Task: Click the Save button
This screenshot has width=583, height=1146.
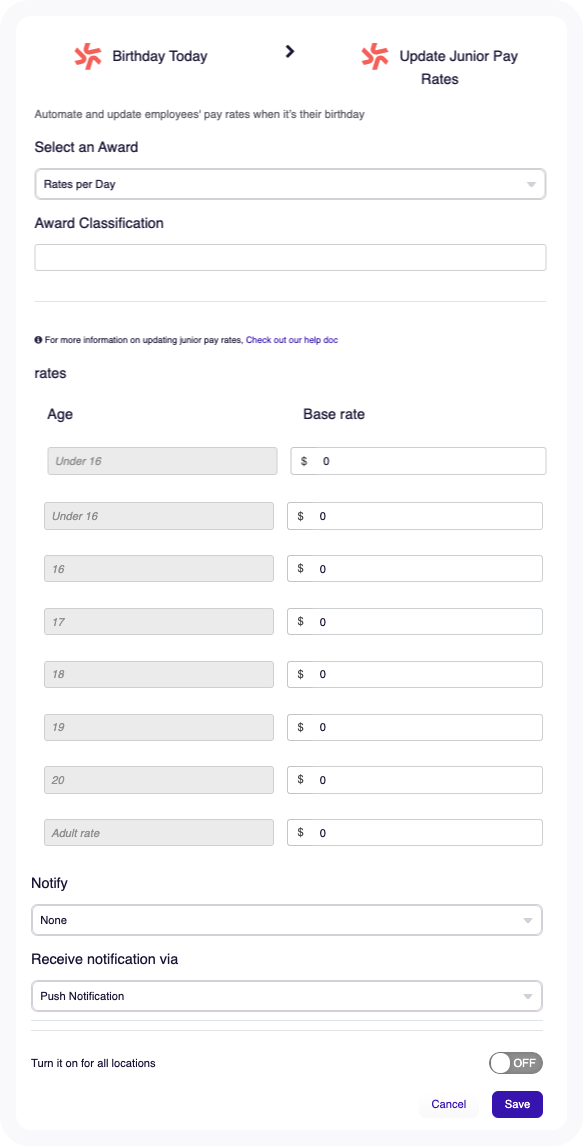Action: coord(517,1104)
